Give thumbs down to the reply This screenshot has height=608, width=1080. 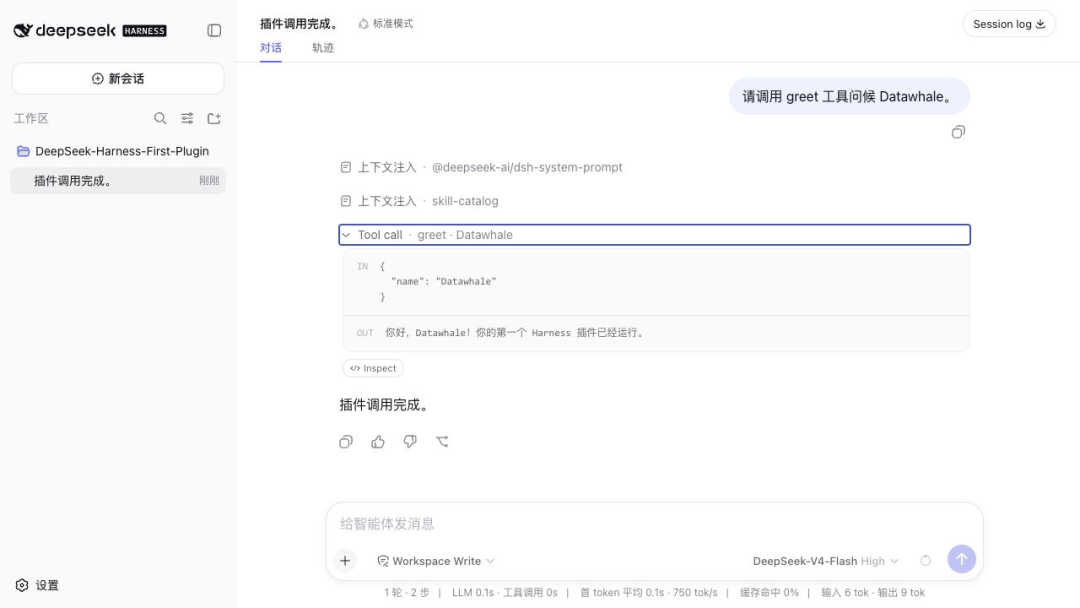pos(410,442)
